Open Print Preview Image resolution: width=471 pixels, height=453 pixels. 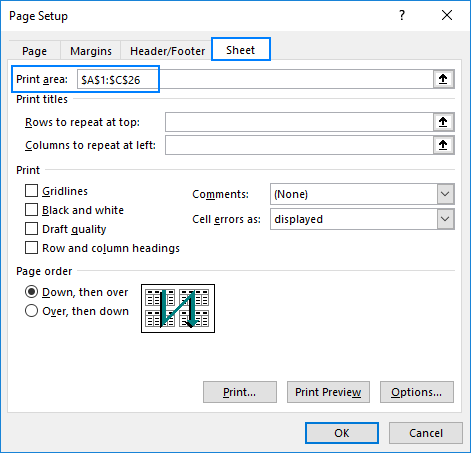coord(328,392)
